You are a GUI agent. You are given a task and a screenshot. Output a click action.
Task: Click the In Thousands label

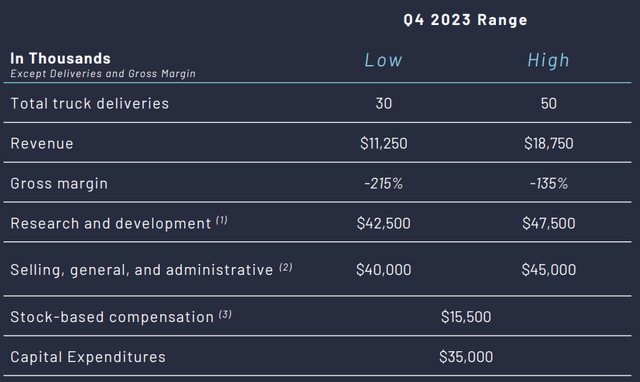[x=60, y=58]
